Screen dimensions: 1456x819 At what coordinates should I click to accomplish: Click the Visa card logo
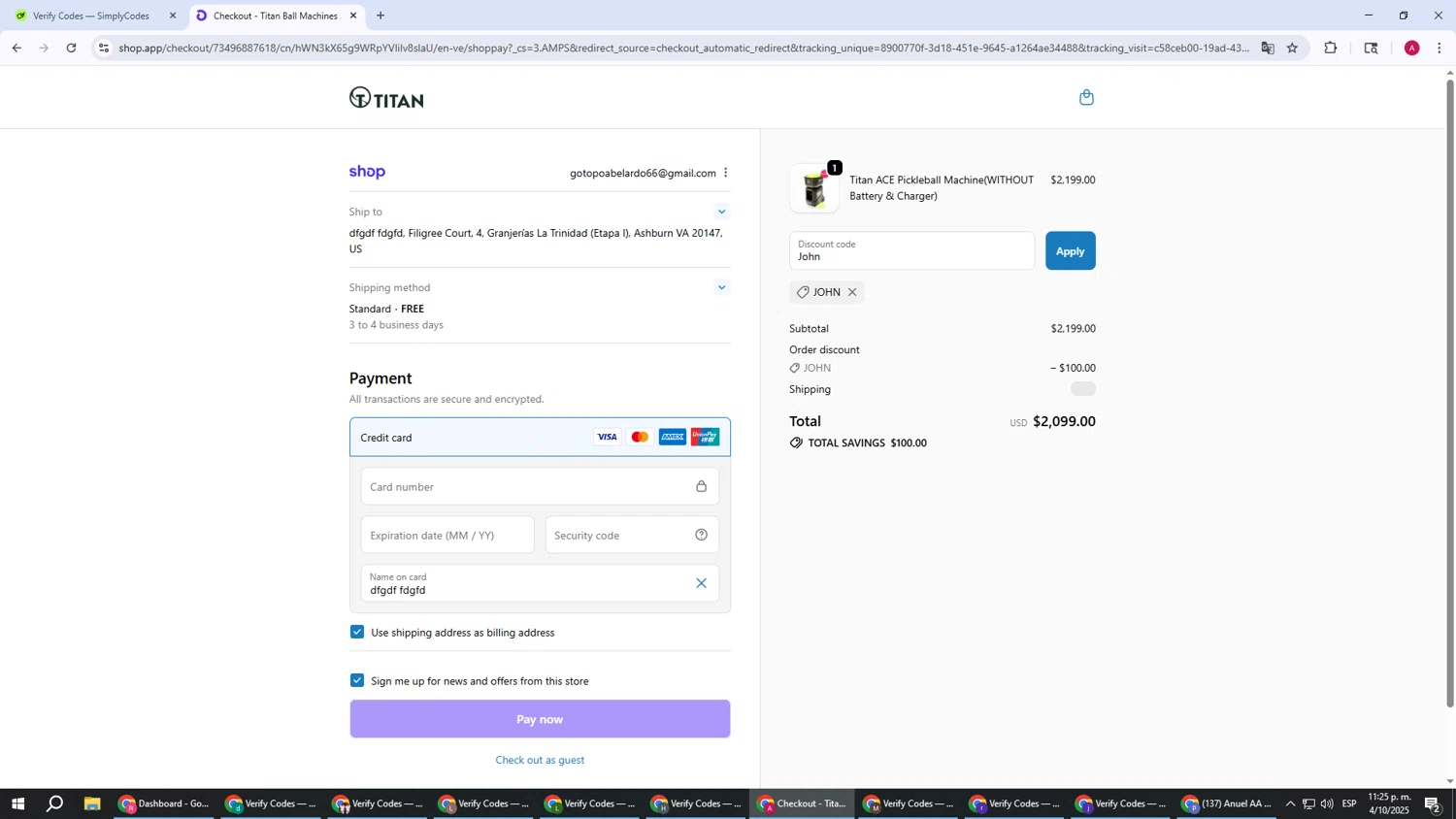[607, 437]
